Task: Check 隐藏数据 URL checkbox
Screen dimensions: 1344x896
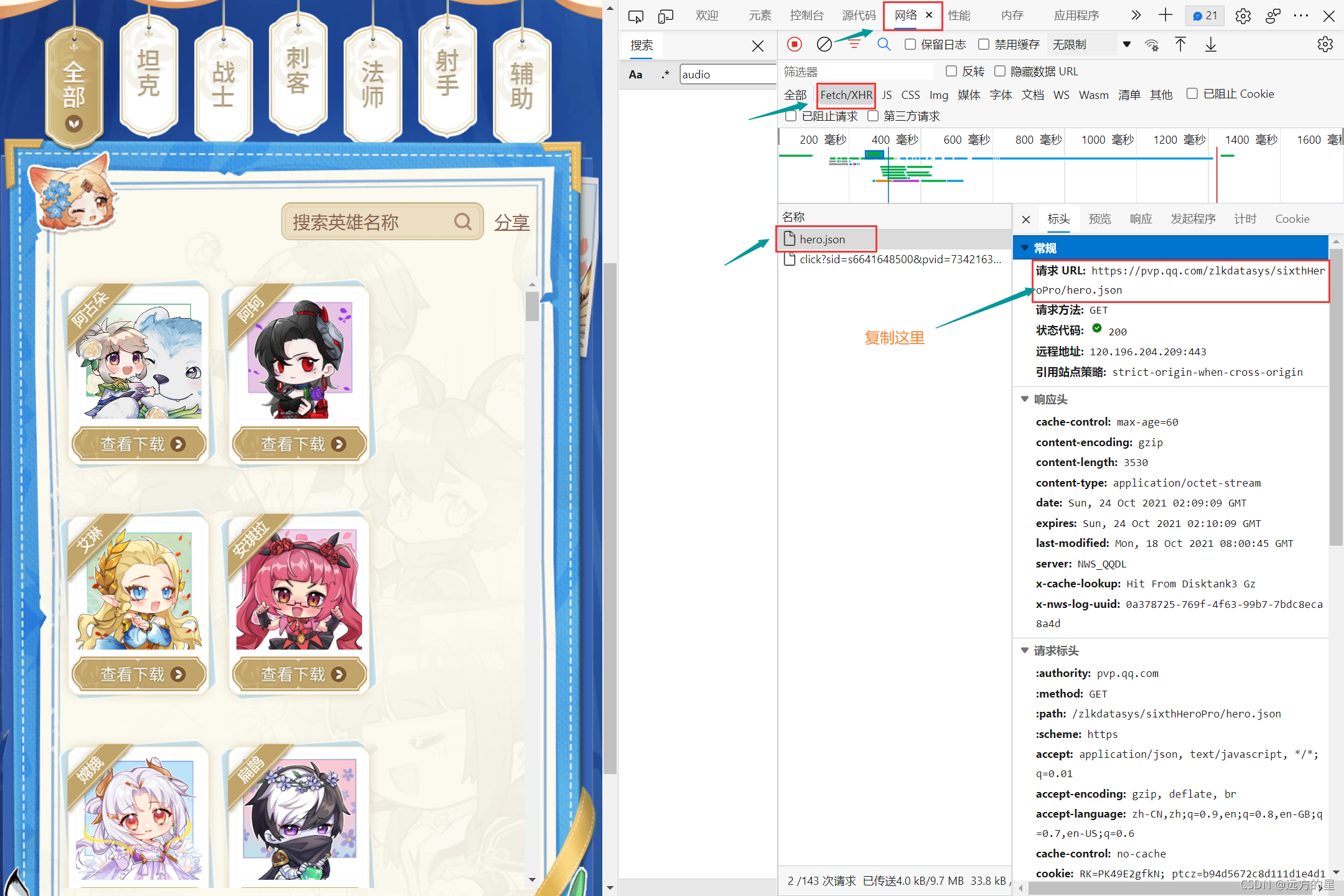Action: click(x=999, y=71)
